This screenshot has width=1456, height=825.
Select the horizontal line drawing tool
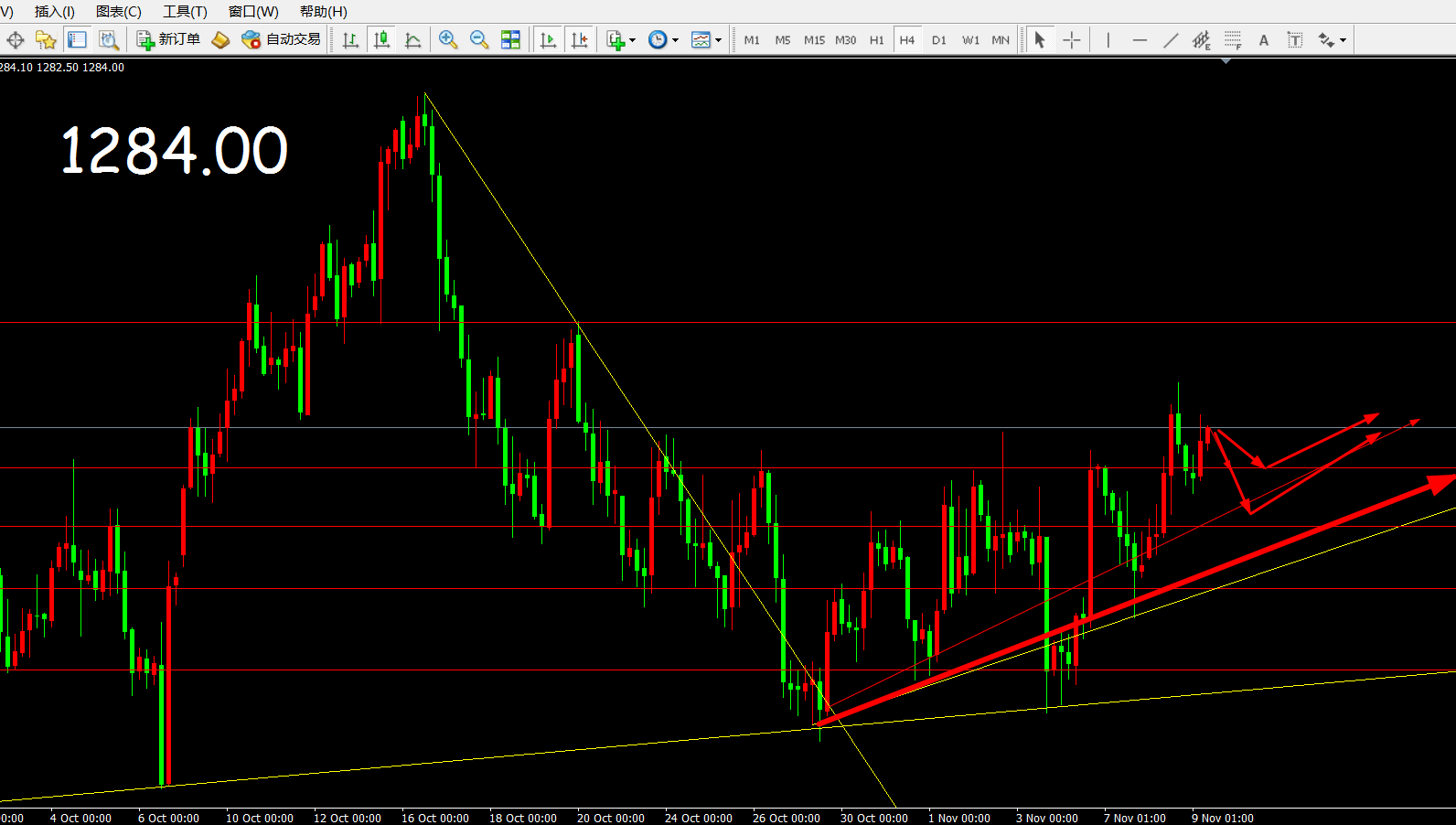1140,39
